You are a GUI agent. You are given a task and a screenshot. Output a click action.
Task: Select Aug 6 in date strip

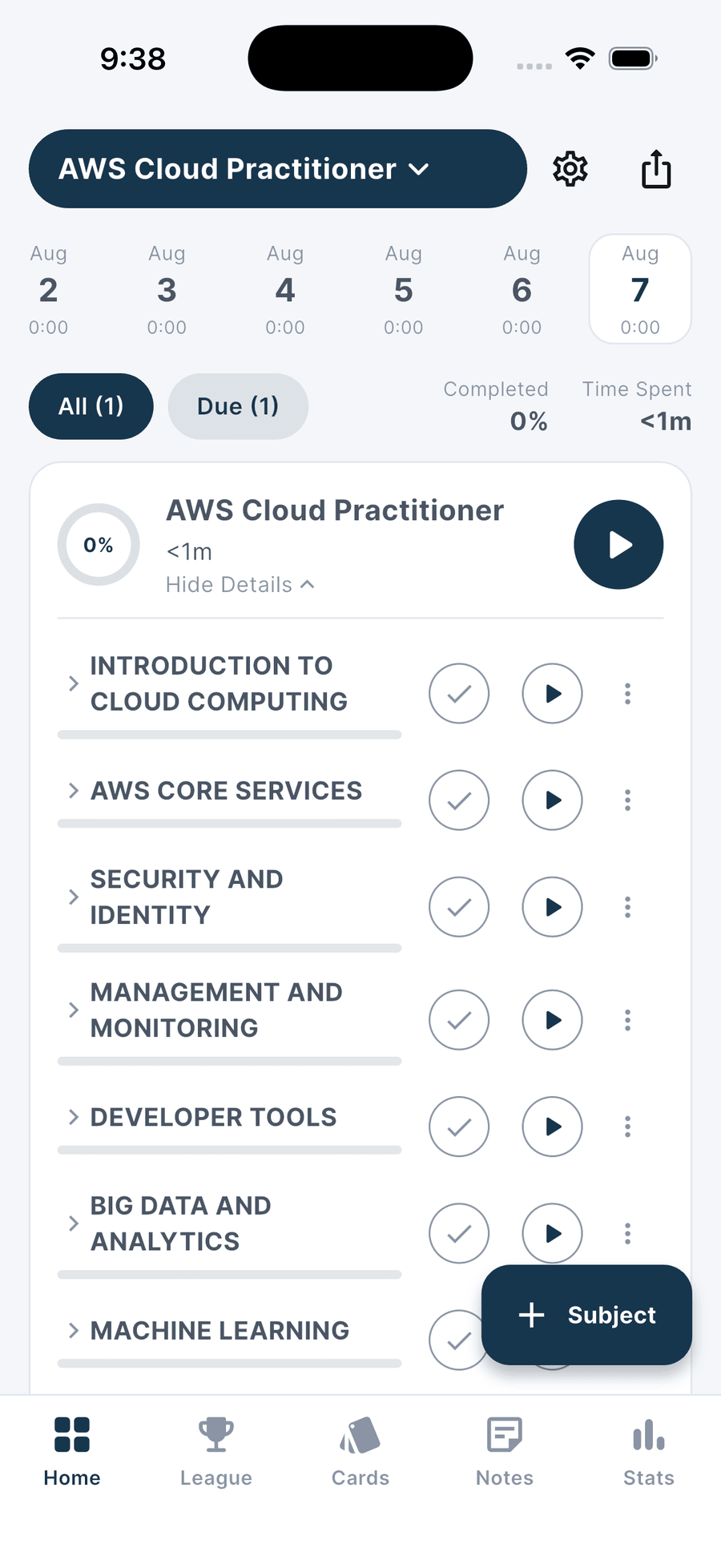tap(522, 289)
